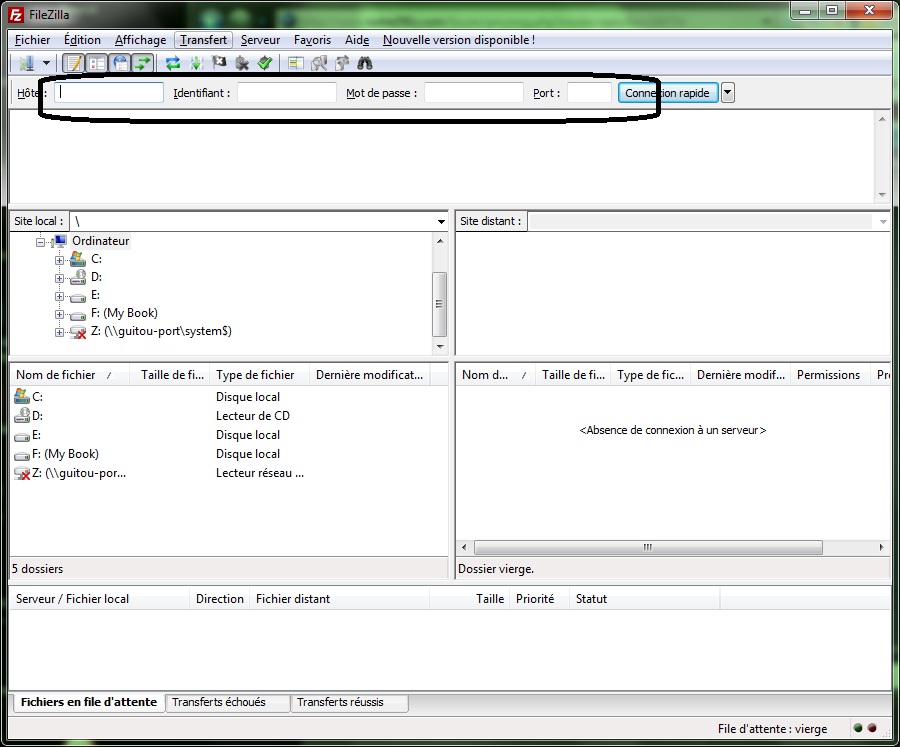Click the process queue toolbar icon
Viewport: 900px width, 747px height.
pos(196,63)
